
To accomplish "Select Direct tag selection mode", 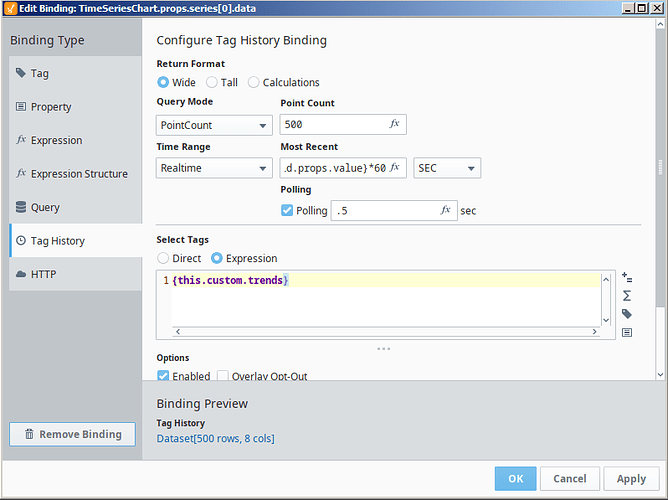I will pos(163,258).
